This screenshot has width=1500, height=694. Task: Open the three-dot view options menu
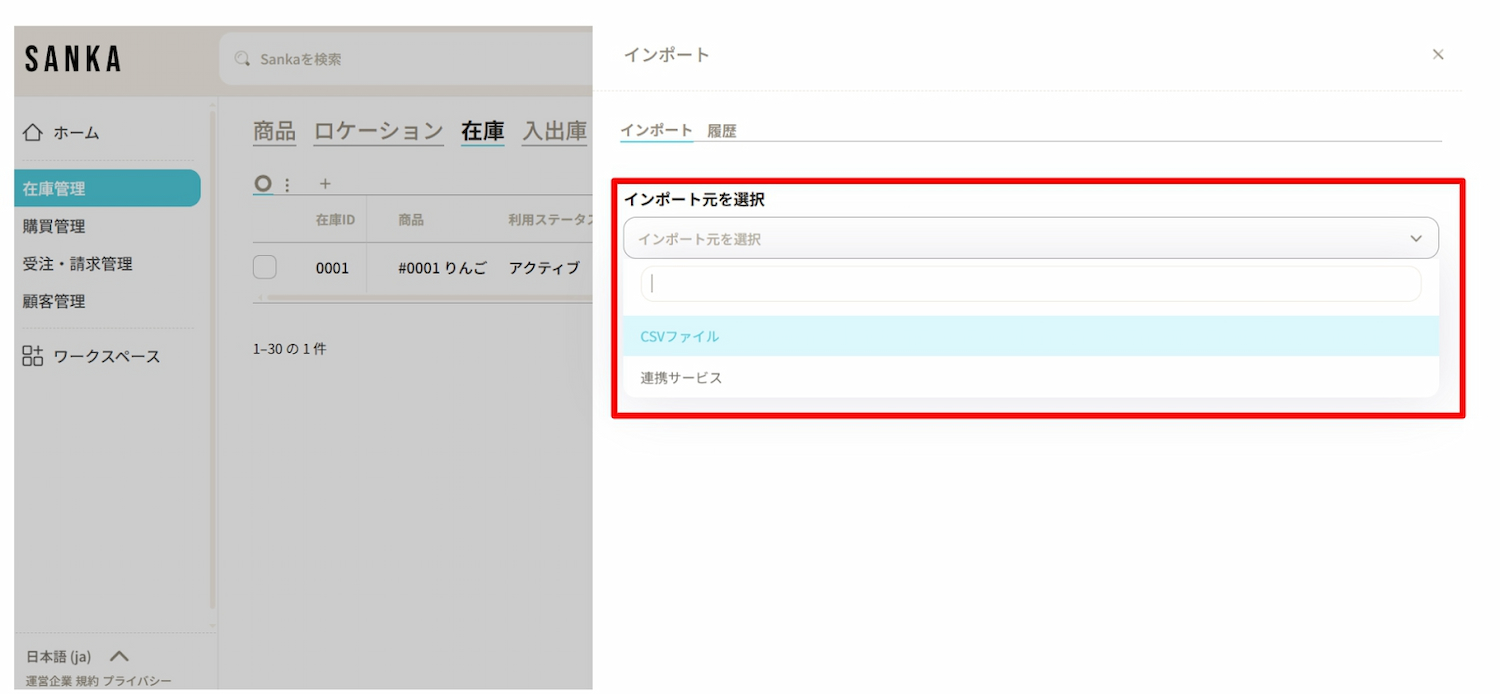click(x=288, y=184)
